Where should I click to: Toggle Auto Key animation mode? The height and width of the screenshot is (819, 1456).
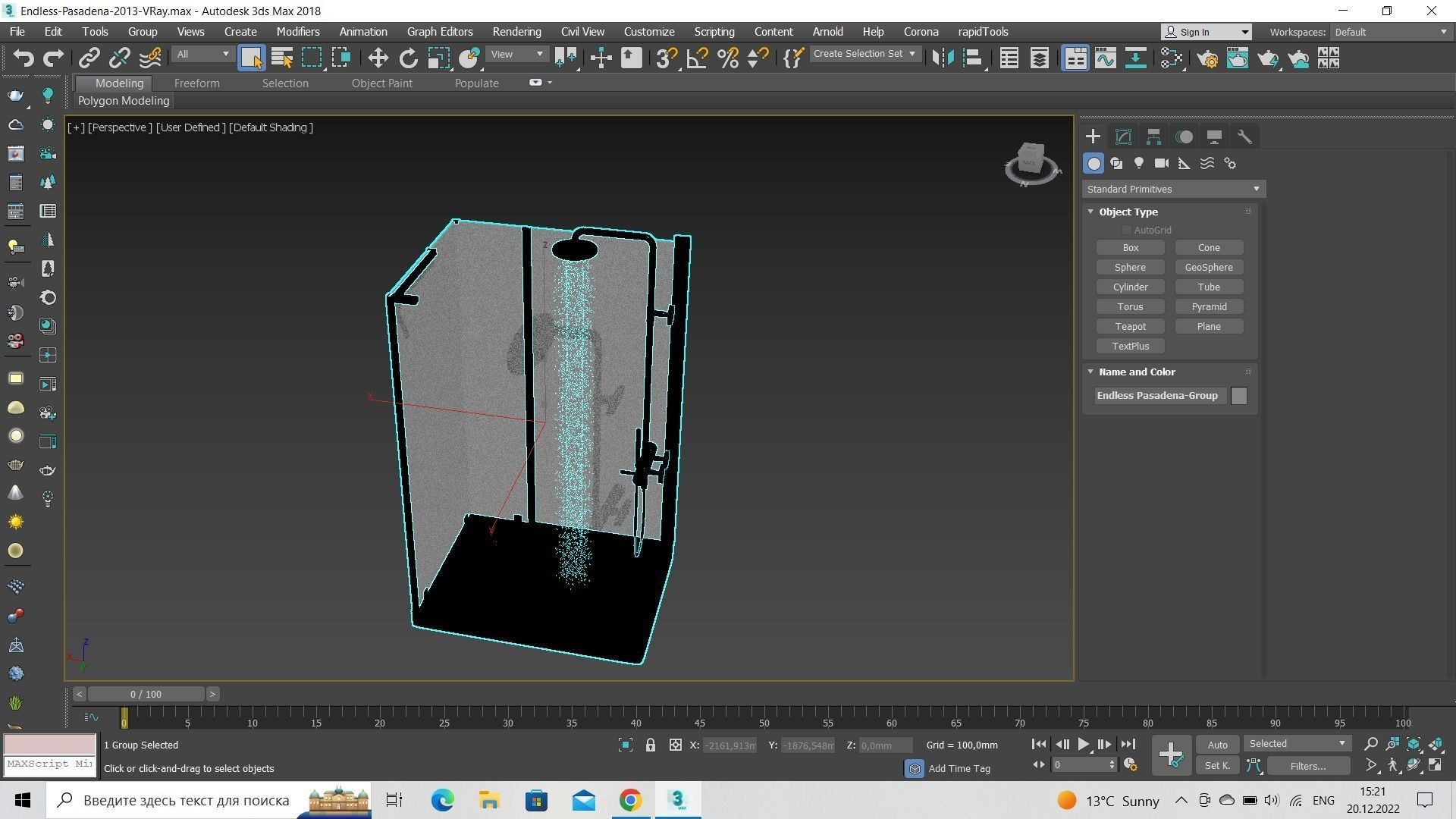(1217, 745)
